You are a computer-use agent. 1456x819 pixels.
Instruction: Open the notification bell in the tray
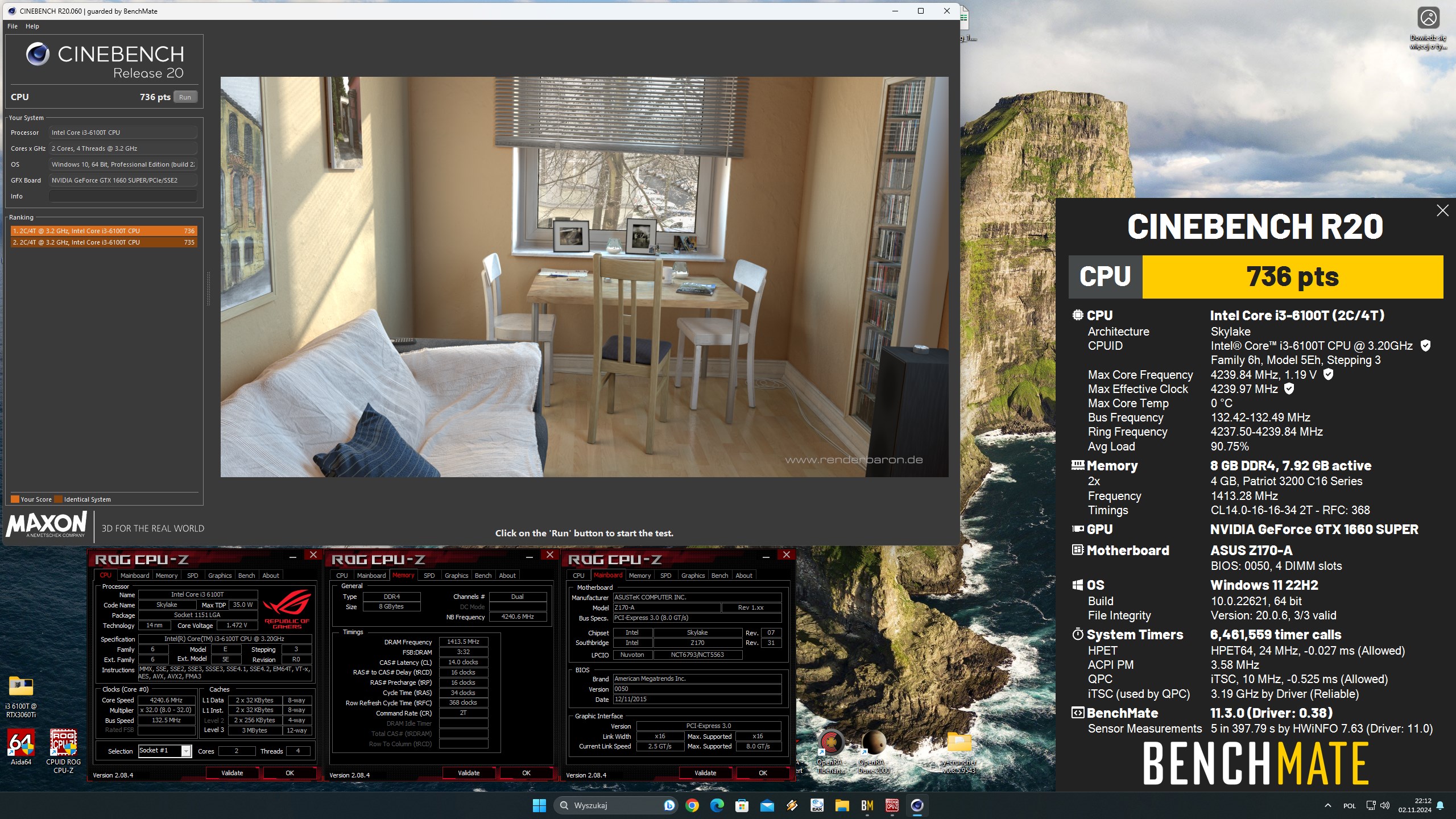[x=1440, y=805]
